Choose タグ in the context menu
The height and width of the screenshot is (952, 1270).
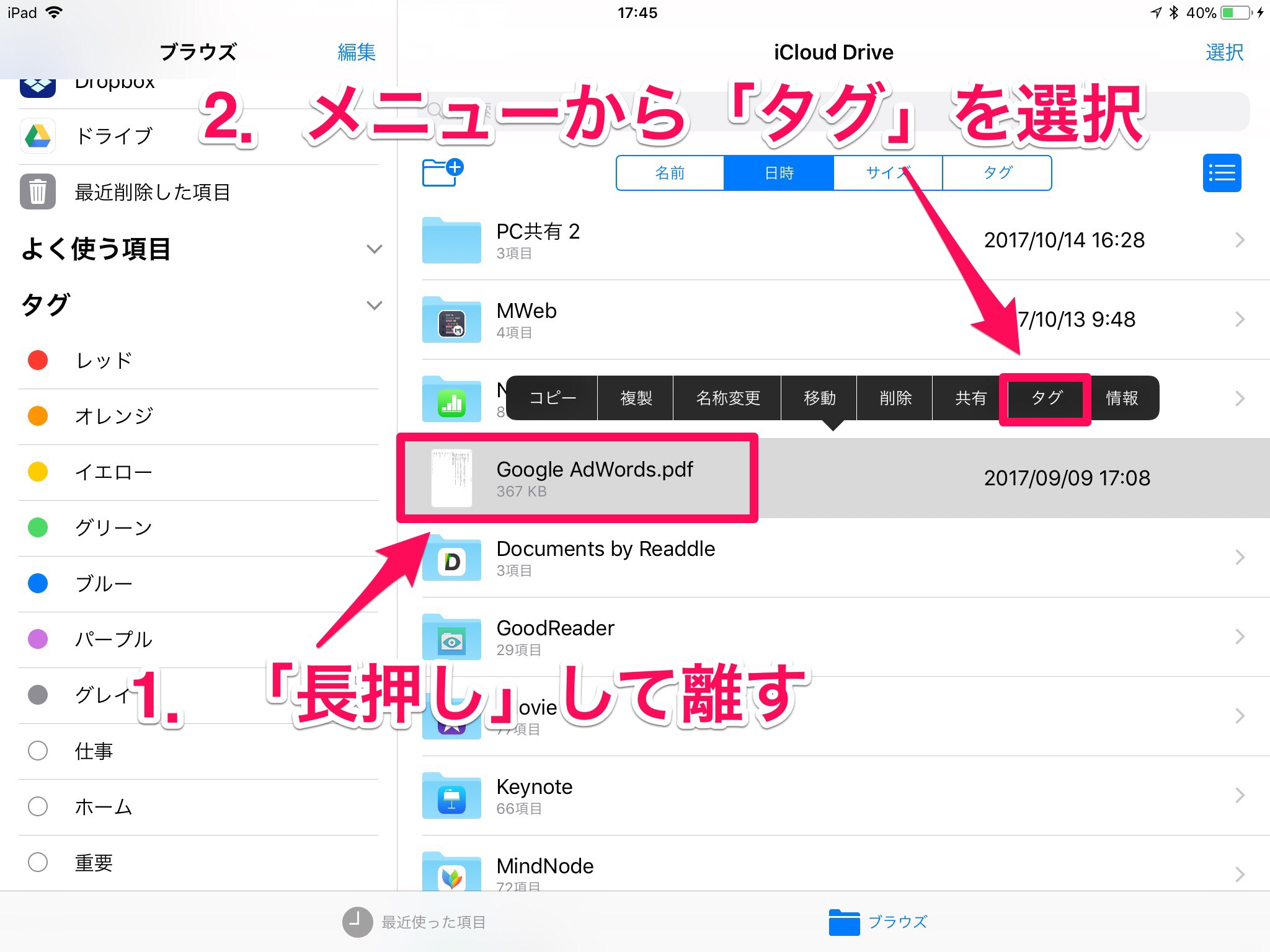[1046, 399]
